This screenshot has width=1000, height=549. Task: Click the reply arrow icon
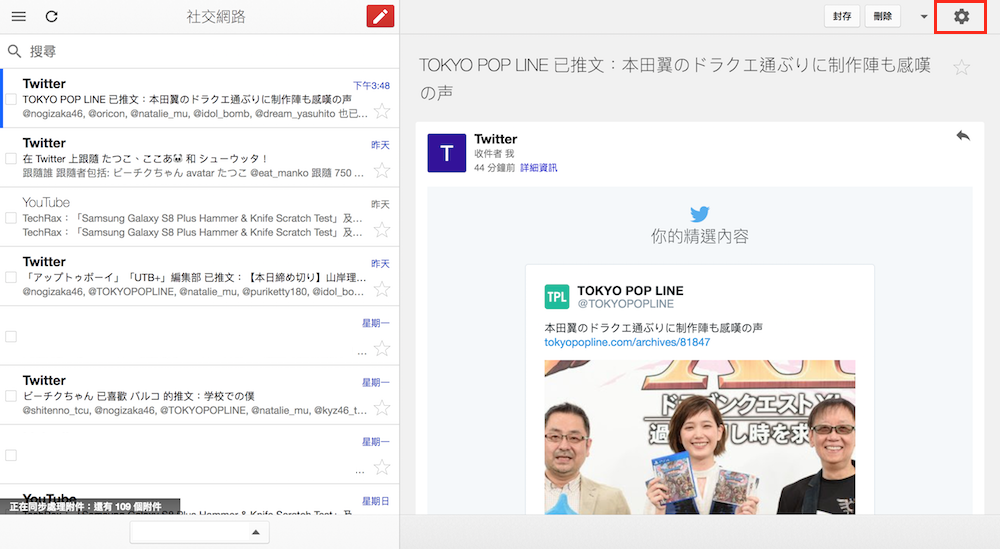(963, 136)
